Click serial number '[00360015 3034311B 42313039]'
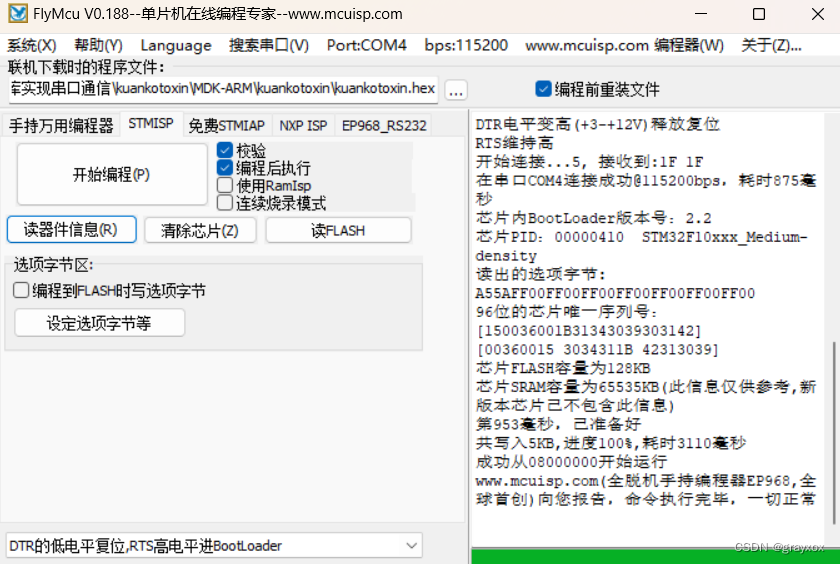The width and height of the screenshot is (840, 564). point(597,349)
